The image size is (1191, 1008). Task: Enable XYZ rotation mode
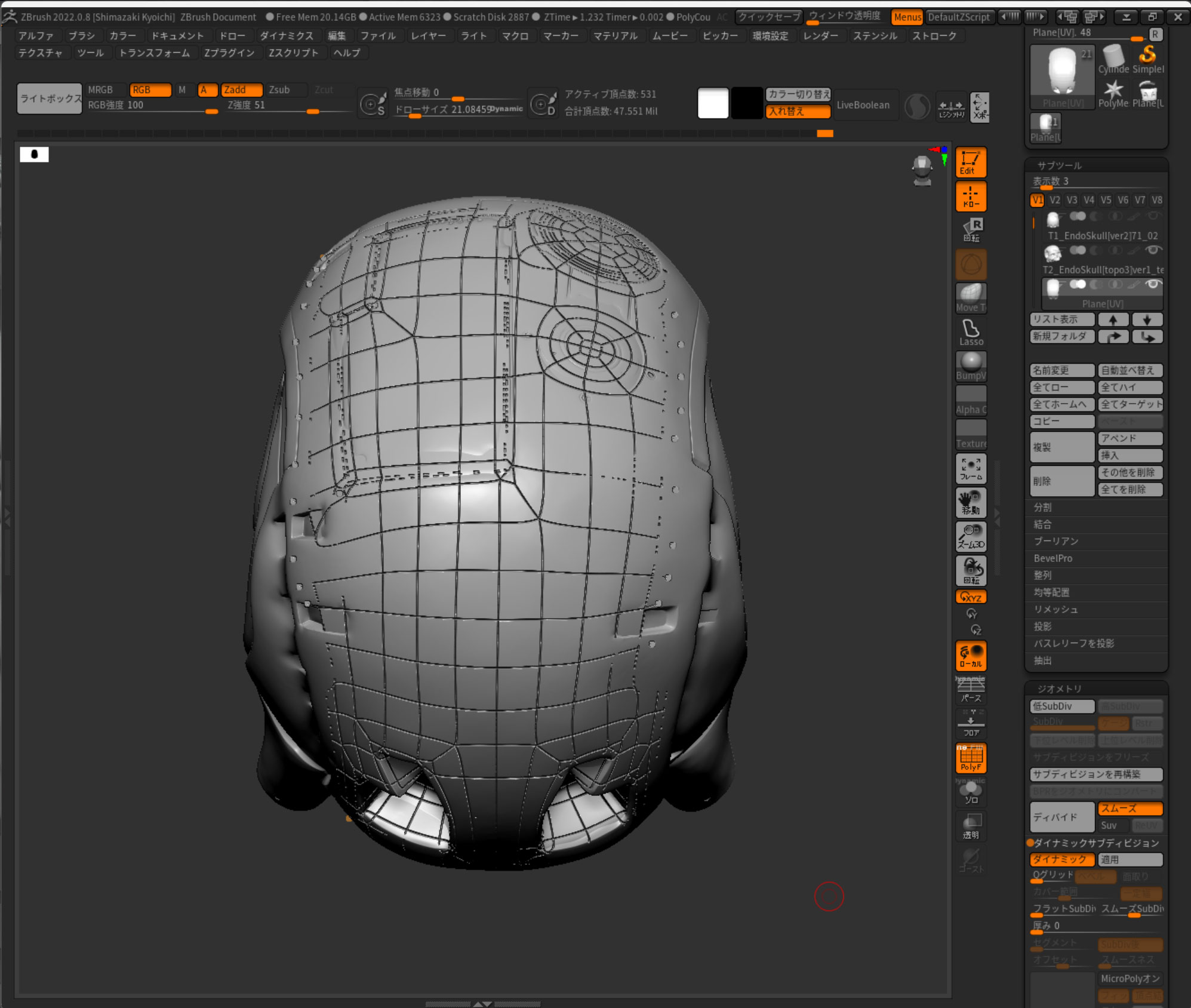coord(971,597)
